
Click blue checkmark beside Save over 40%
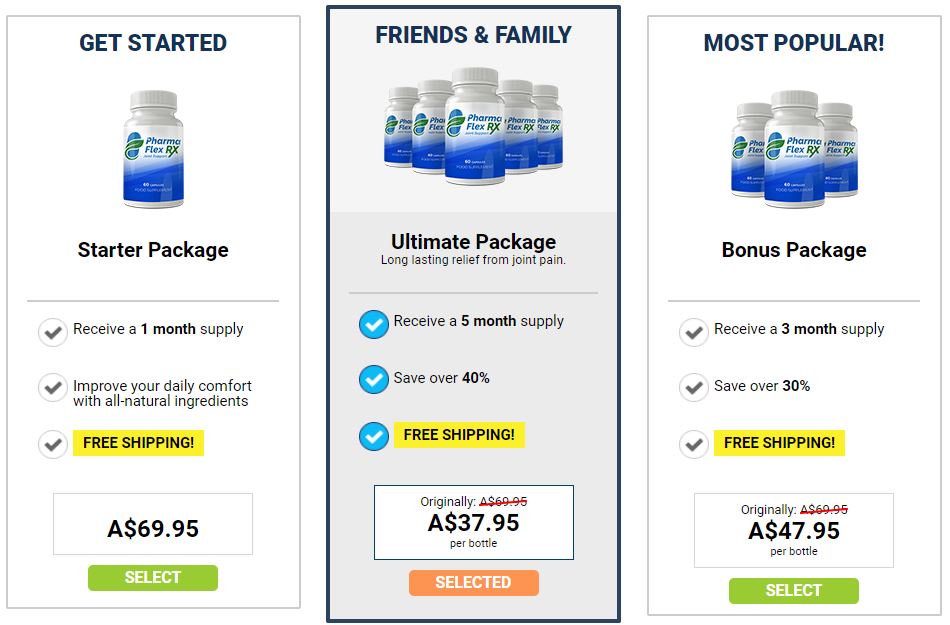tap(373, 380)
